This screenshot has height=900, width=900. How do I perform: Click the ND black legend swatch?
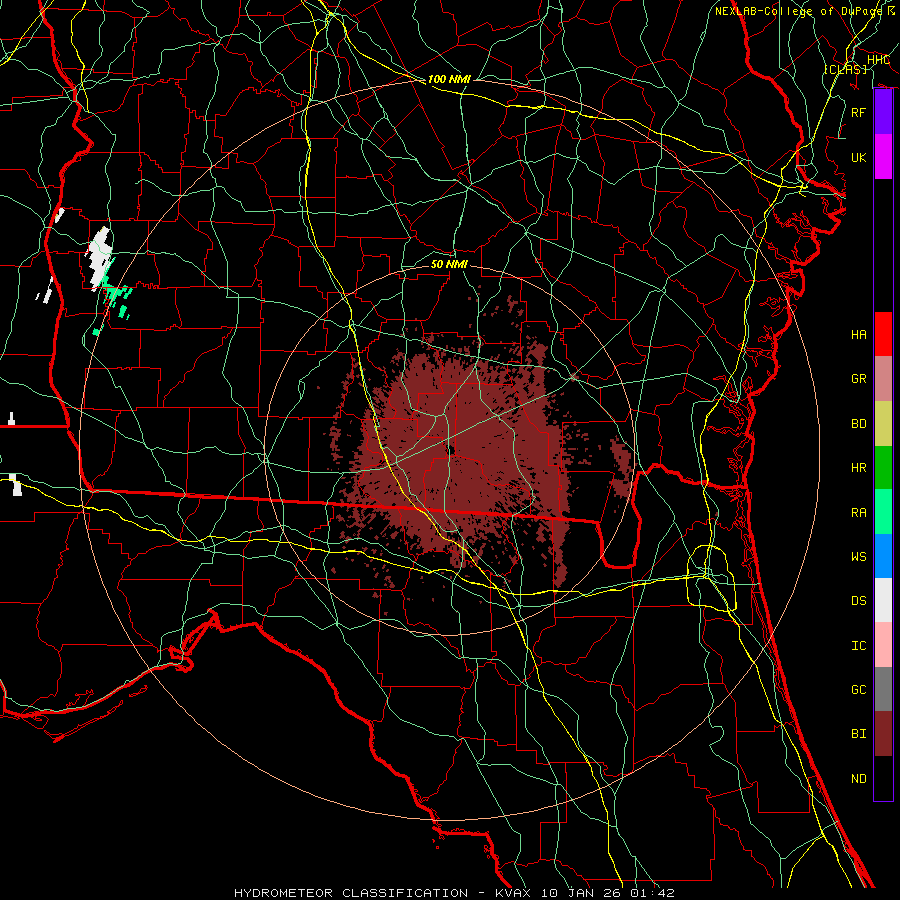[883, 778]
